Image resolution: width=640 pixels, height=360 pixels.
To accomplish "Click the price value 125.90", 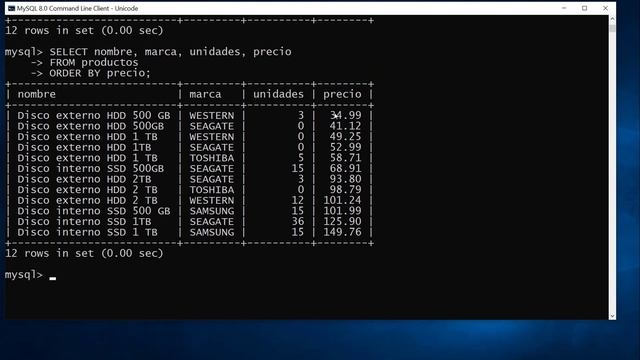I will click(342, 222).
